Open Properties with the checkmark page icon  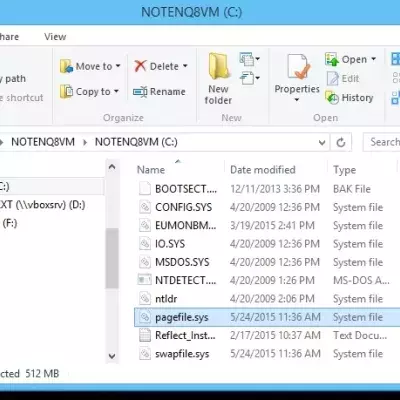pos(297,68)
